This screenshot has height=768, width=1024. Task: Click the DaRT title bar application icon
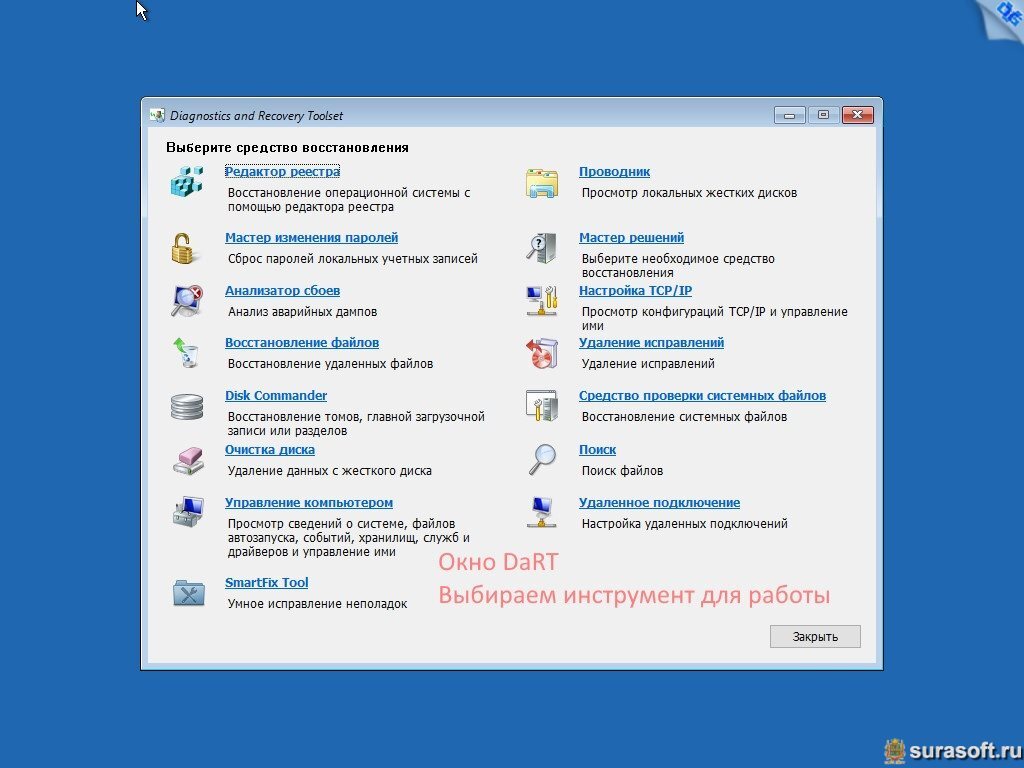[x=157, y=116]
